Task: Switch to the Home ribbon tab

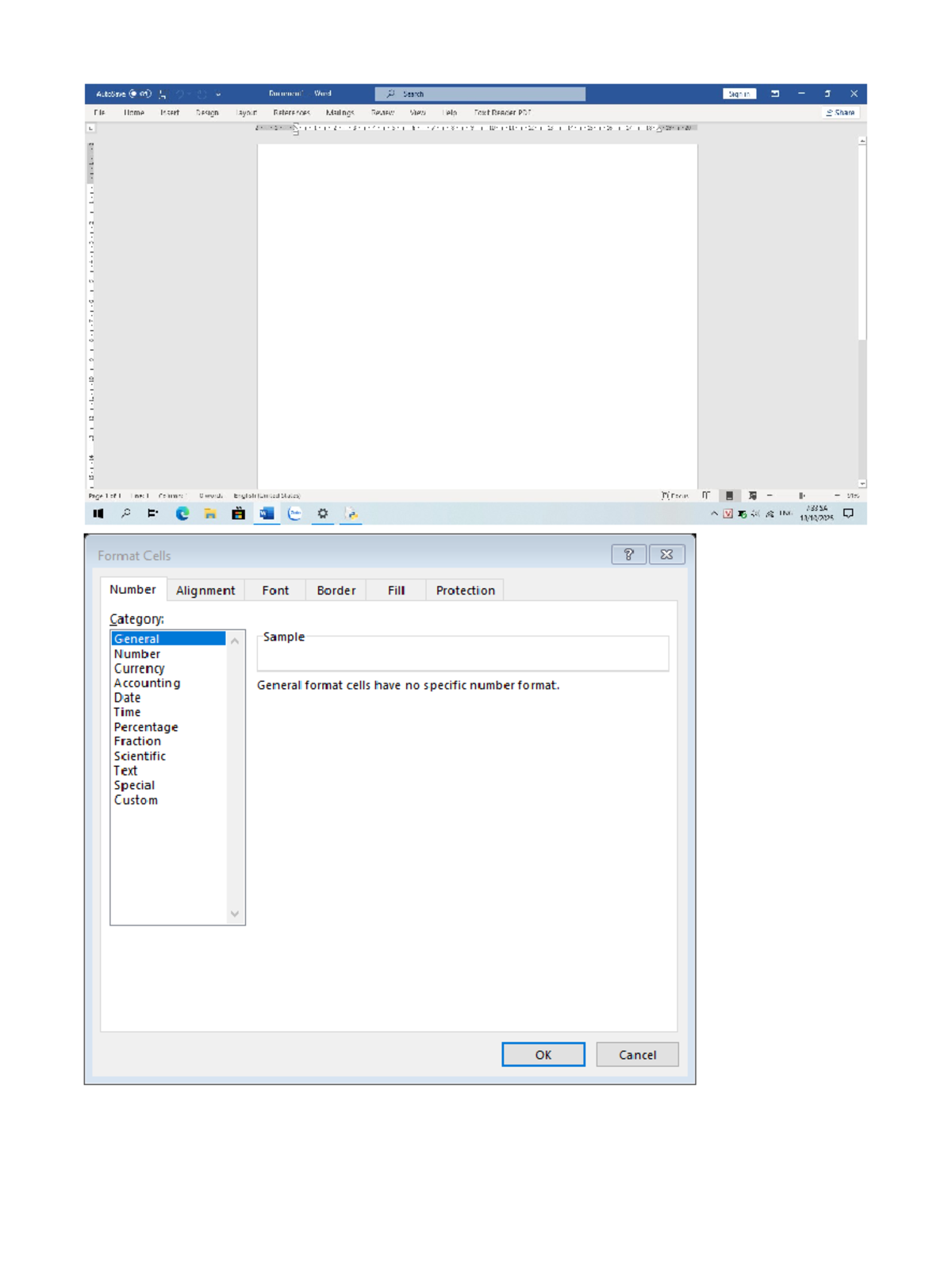Action: point(134,113)
